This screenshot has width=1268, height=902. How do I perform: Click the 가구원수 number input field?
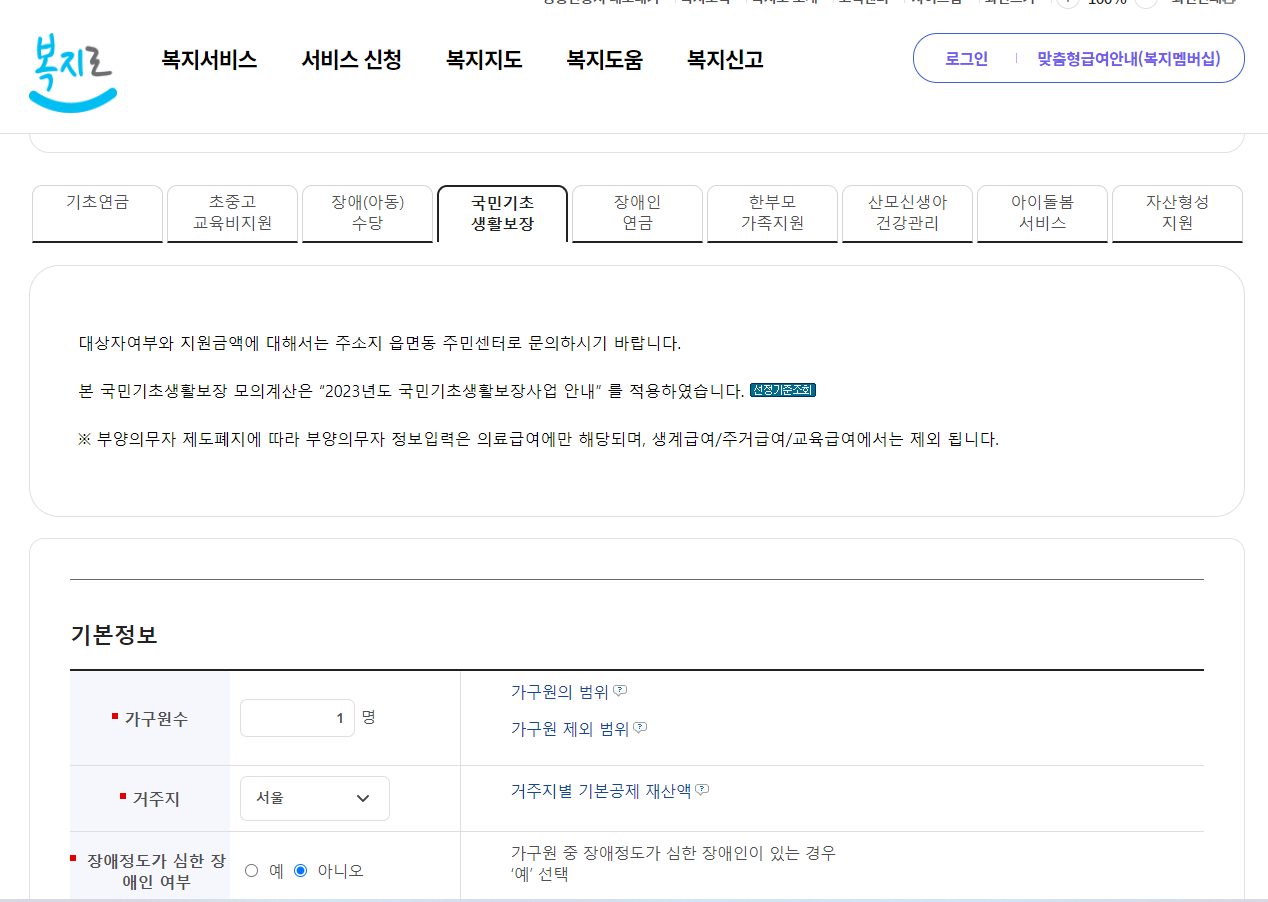[297, 717]
